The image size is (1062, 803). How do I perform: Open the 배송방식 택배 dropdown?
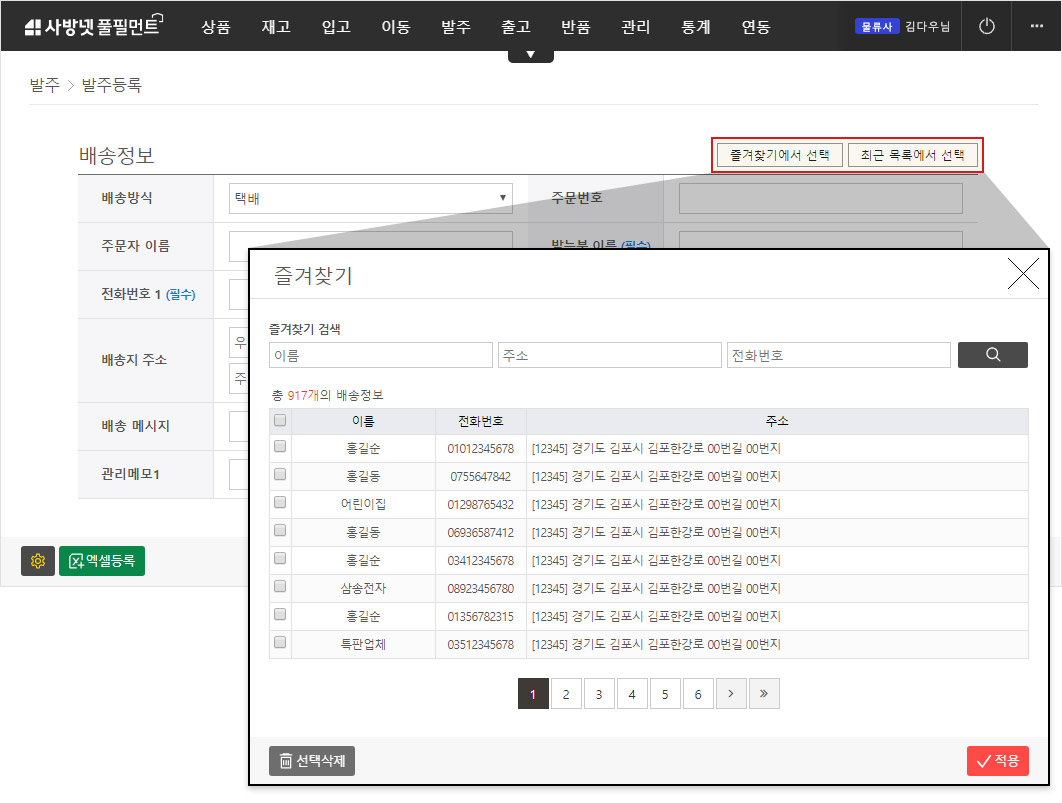(x=371, y=198)
